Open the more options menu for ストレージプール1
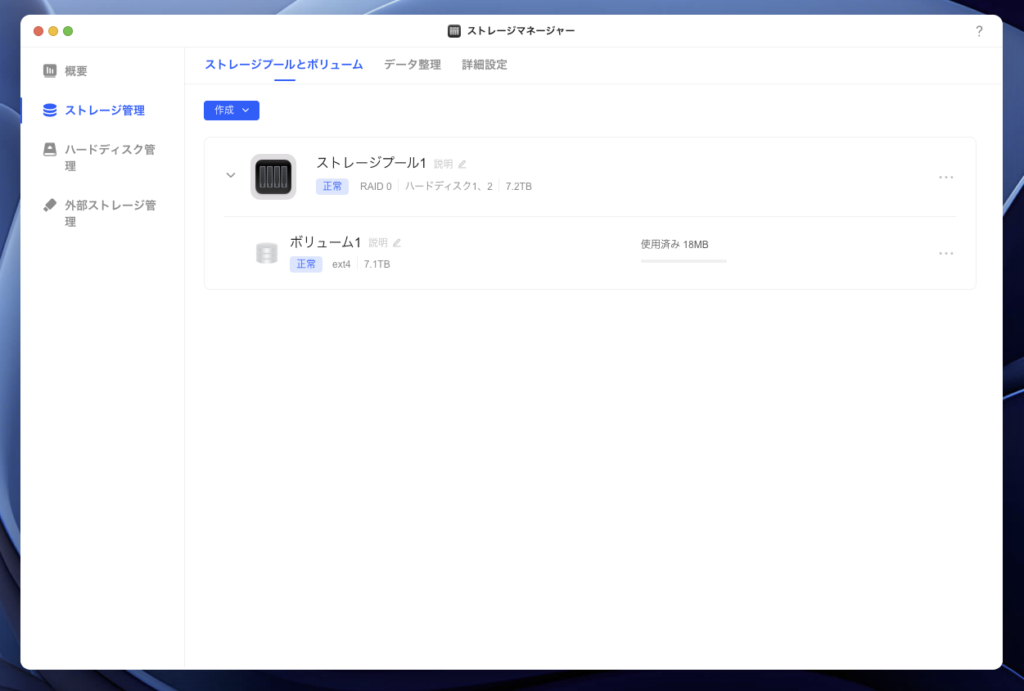 click(x=946, y=177)
